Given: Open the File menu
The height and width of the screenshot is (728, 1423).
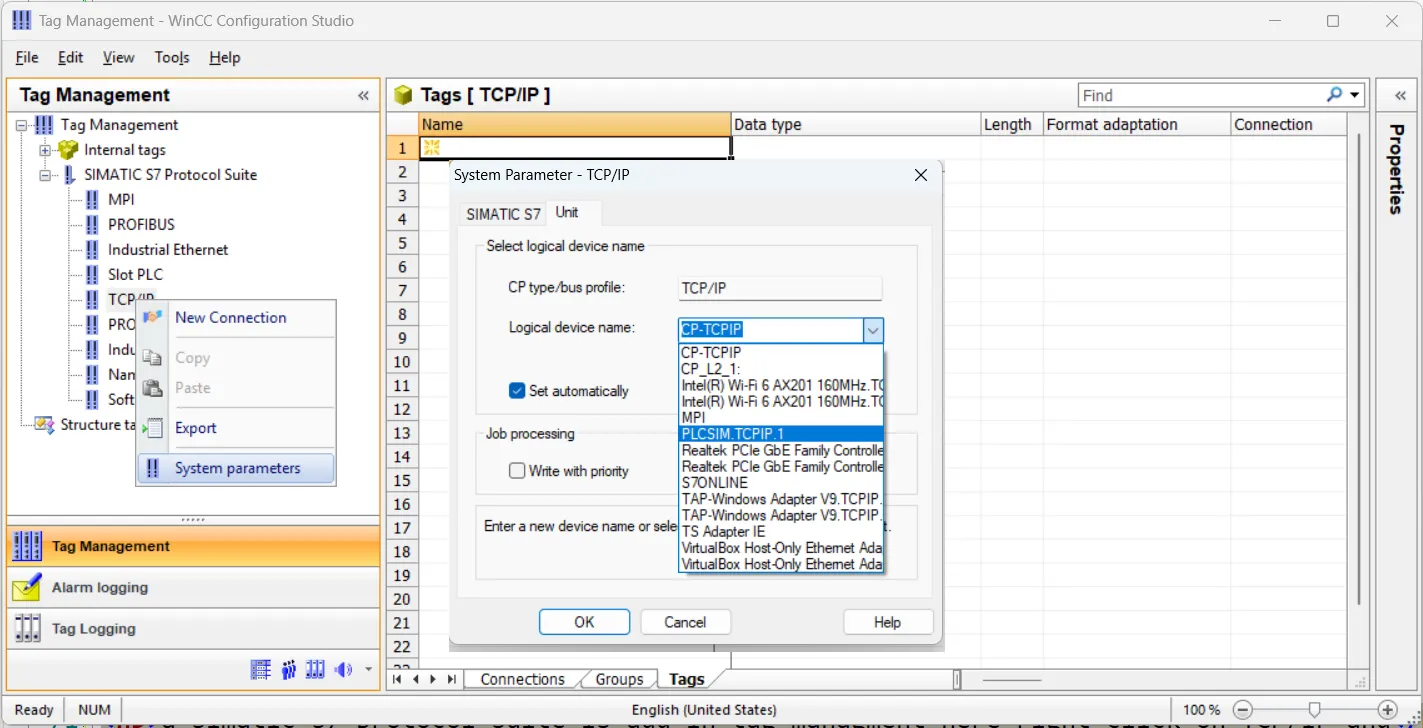Looking at the screenshot, I should (27, 57).
